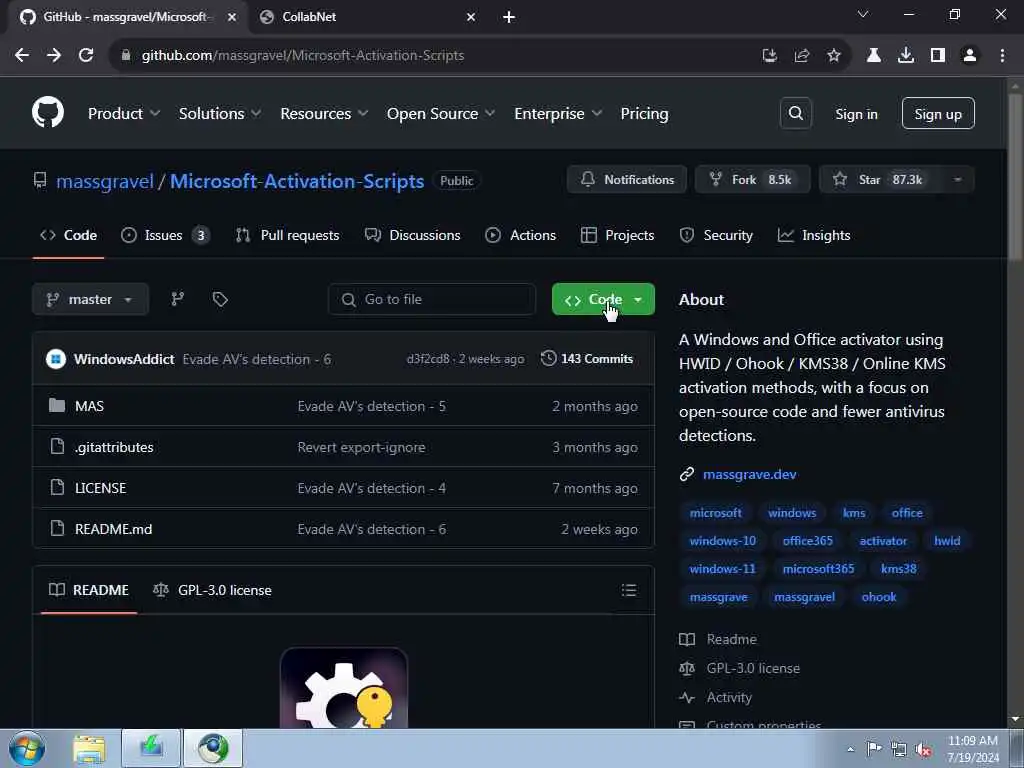Switch to Projects tab

[x=618, y=235]
